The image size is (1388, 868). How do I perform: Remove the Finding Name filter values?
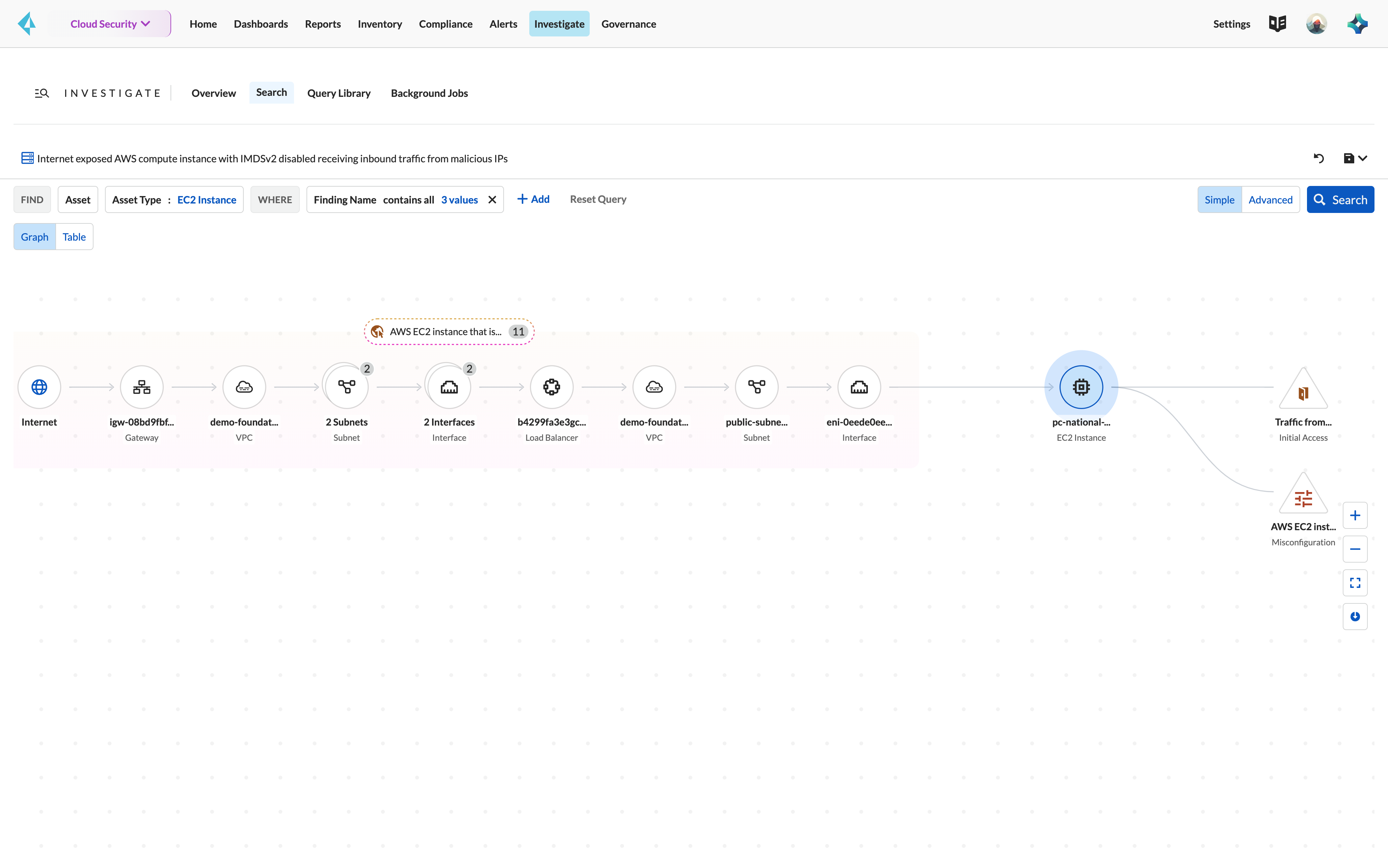492,199
